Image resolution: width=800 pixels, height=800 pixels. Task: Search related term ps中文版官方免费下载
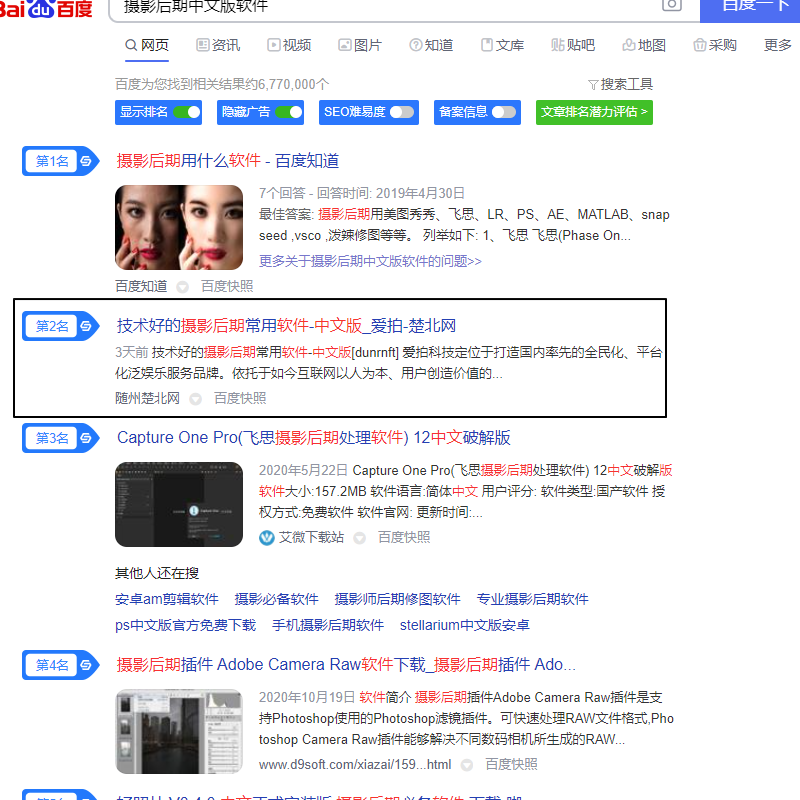185,625
